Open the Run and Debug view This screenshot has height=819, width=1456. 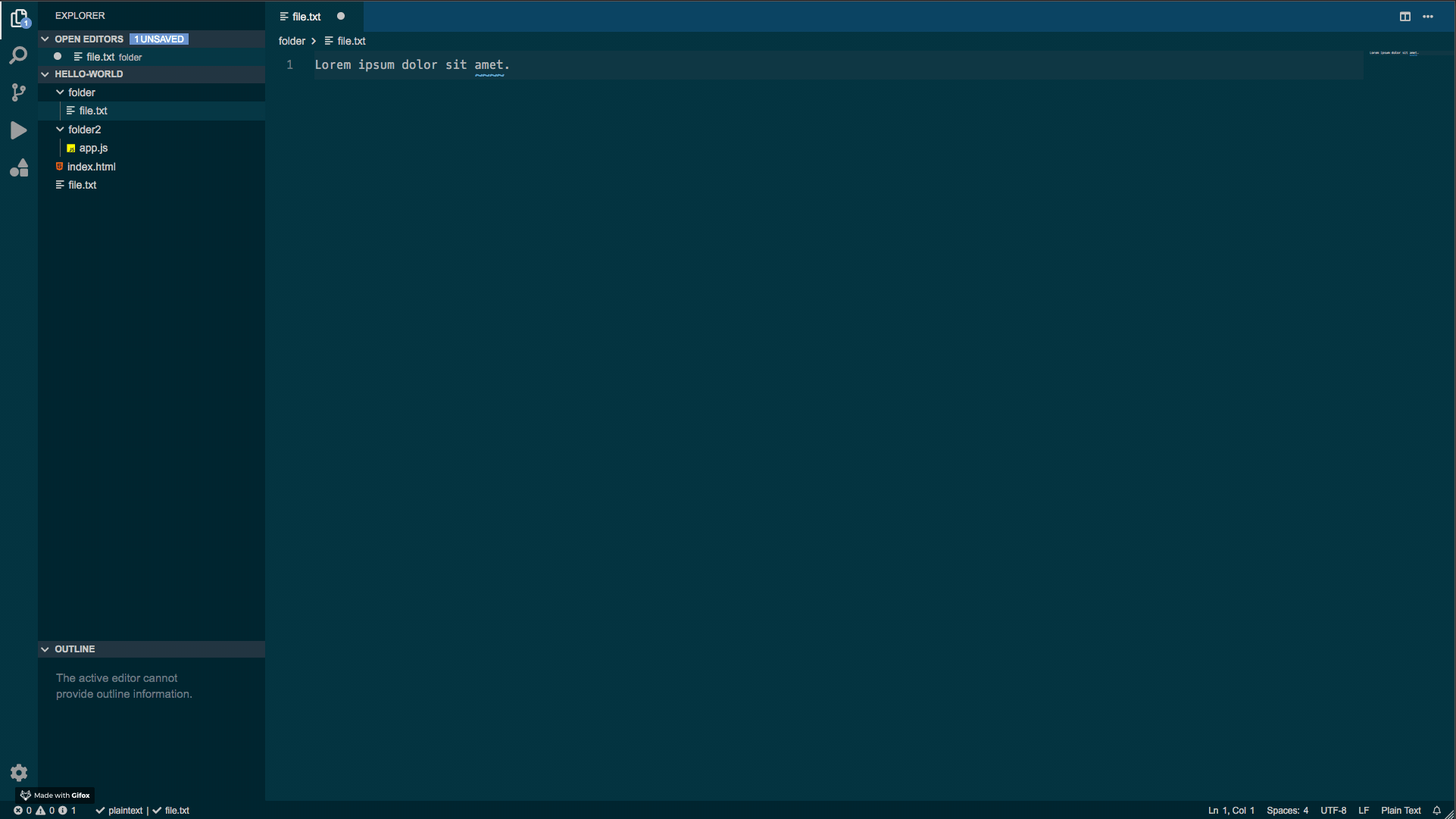click(x=19, y=130)
